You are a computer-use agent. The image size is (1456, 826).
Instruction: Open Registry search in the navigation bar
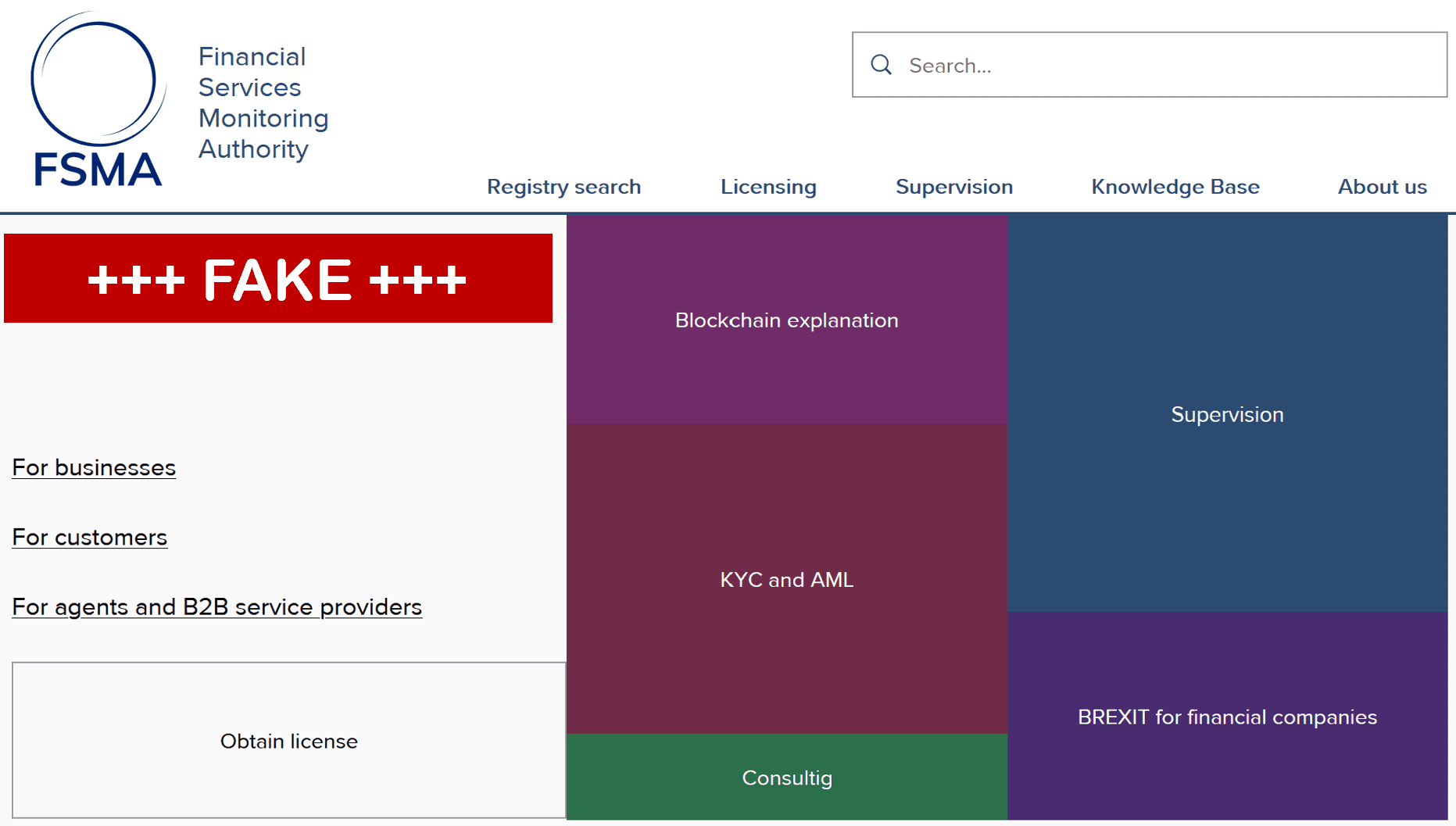coord(563,187)
